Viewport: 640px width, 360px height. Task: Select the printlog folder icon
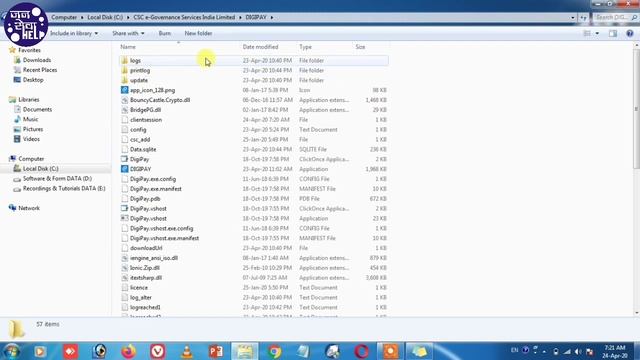coord(124,70)
